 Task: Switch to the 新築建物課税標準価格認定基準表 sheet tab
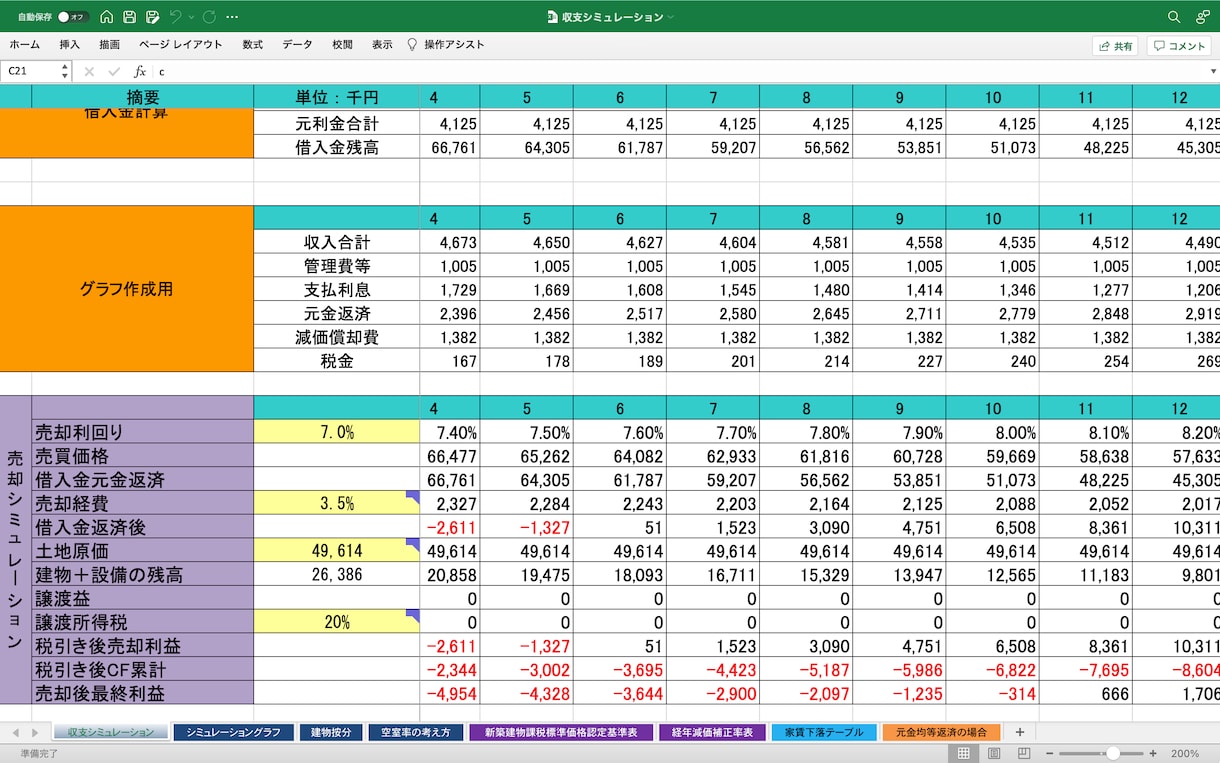tap(561, 732)
